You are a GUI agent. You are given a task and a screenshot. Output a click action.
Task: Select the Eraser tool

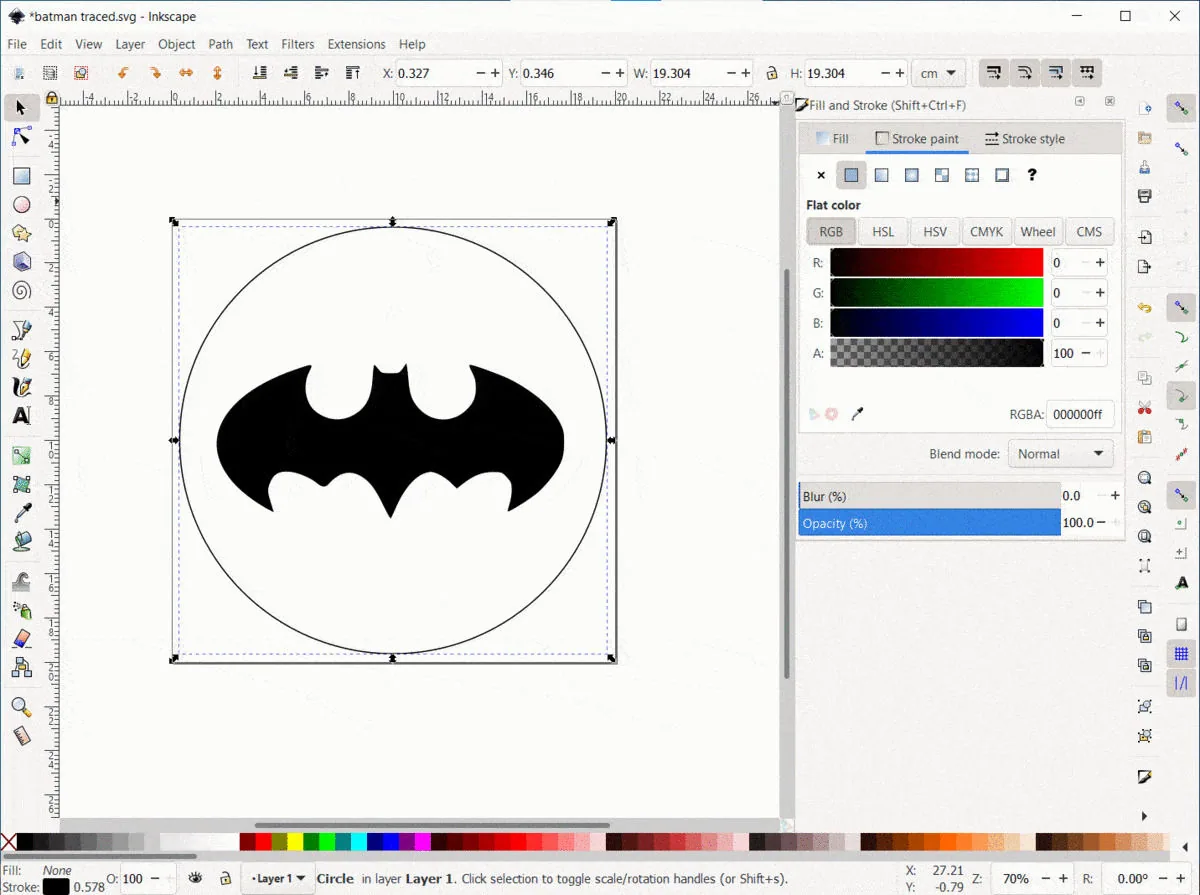point(21,638)
